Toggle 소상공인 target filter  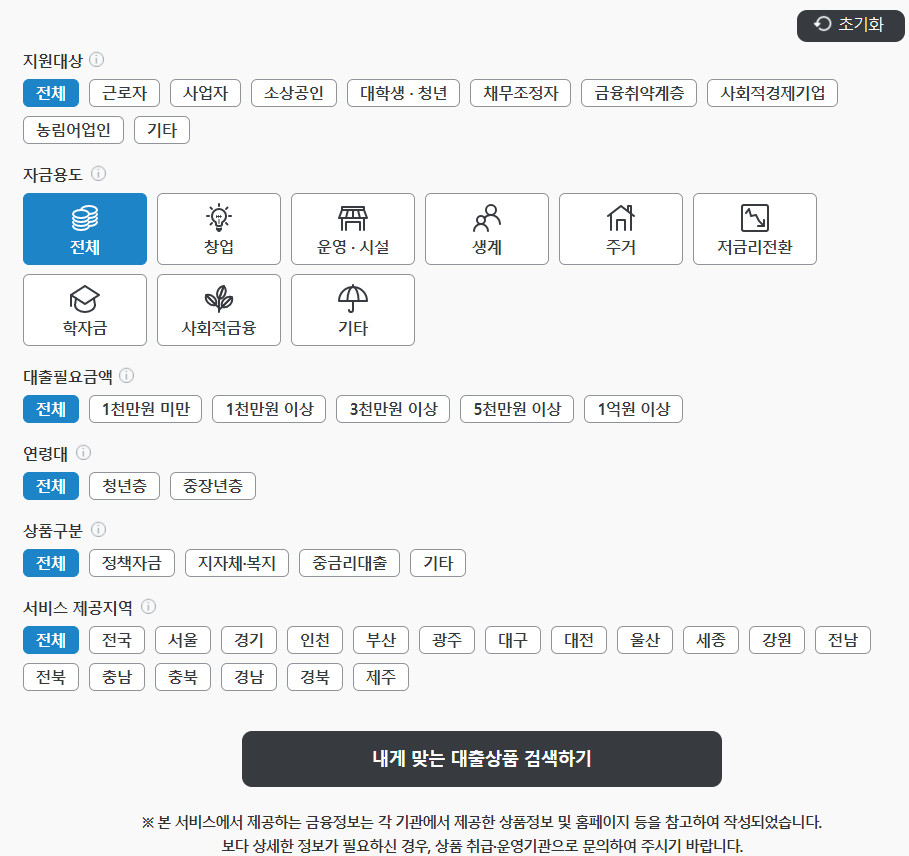tap(294, 93)
